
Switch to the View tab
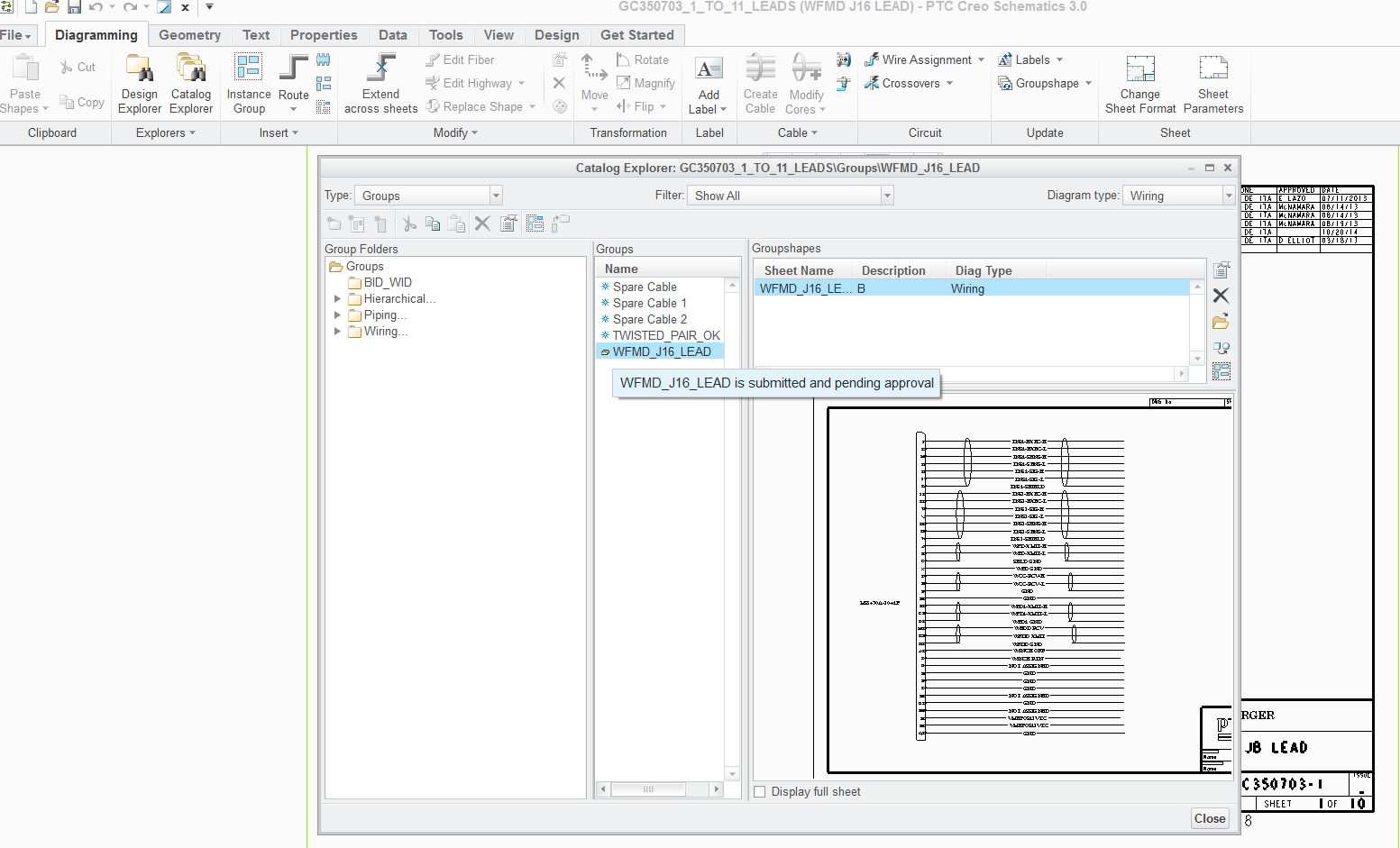pyautogui.click(x=499, y=35)
